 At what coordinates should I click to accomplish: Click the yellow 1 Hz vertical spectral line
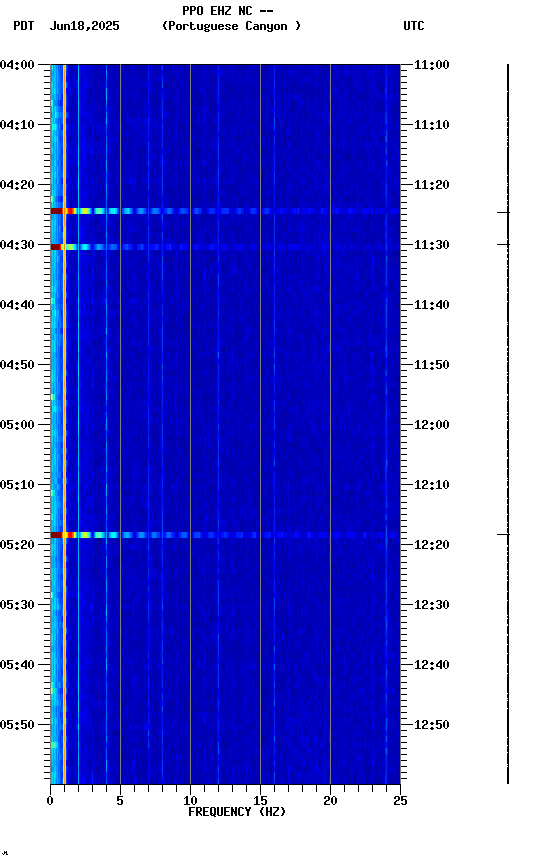pyautogui.click(x=64, y=424)
